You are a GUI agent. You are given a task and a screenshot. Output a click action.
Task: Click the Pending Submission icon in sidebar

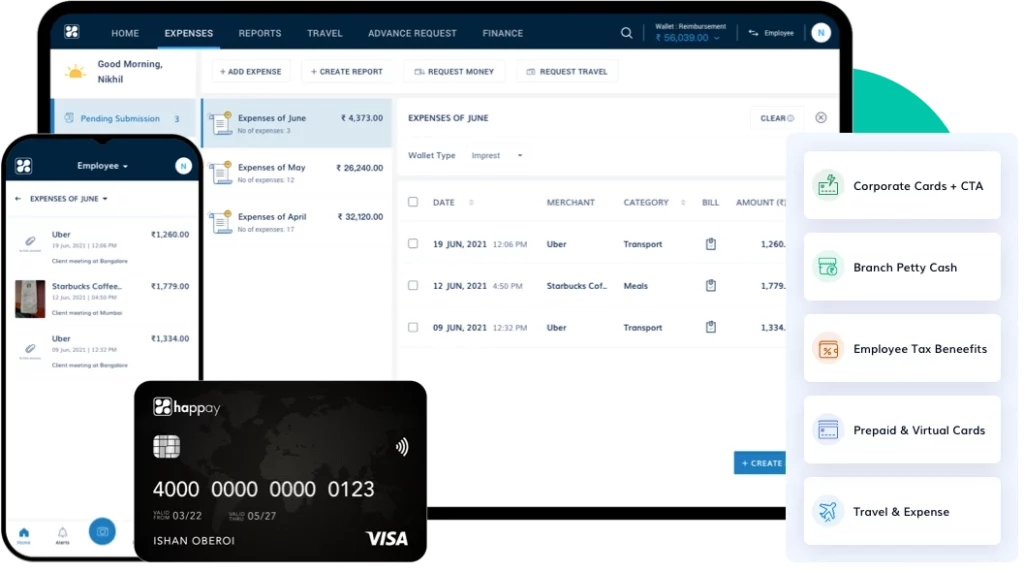coord(69,118)
